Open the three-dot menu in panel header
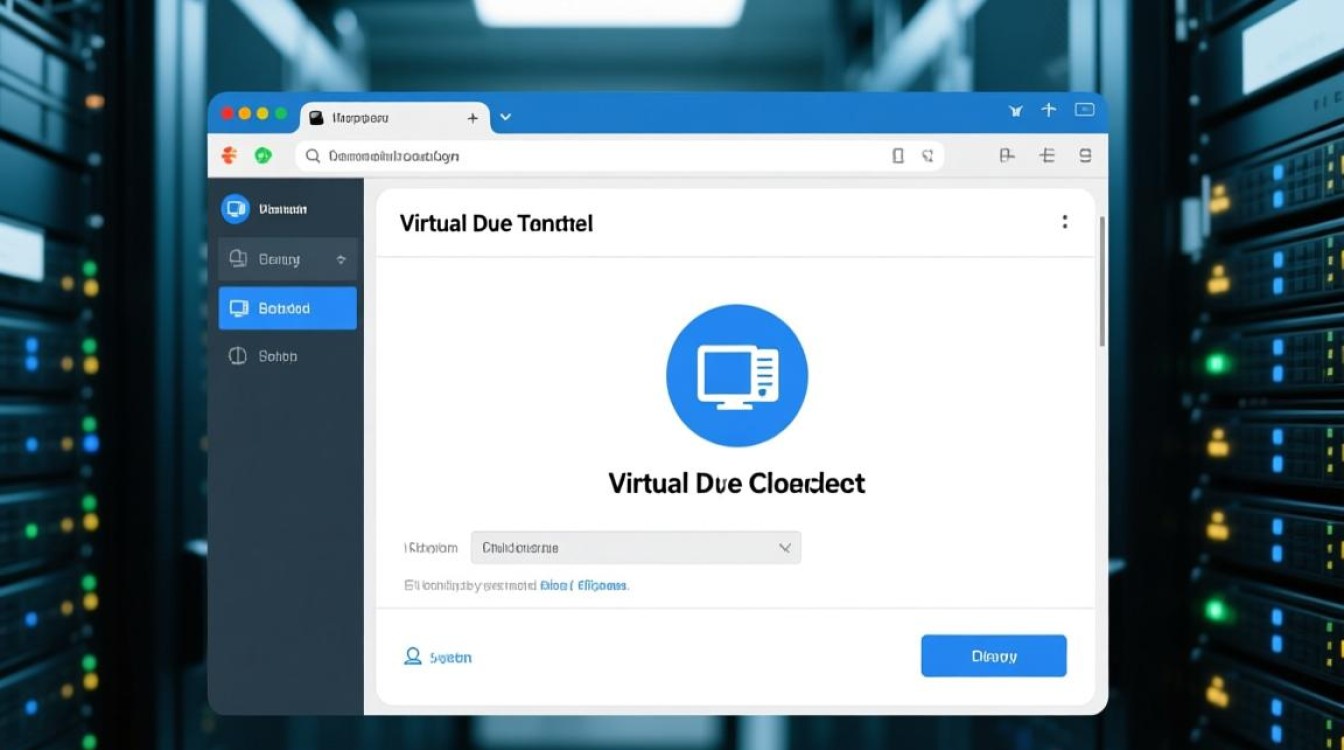 (1065, 222)
